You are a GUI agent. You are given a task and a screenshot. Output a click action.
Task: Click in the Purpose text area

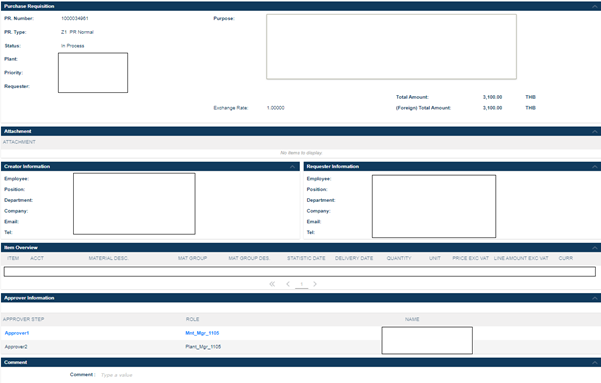pos(391,47)
